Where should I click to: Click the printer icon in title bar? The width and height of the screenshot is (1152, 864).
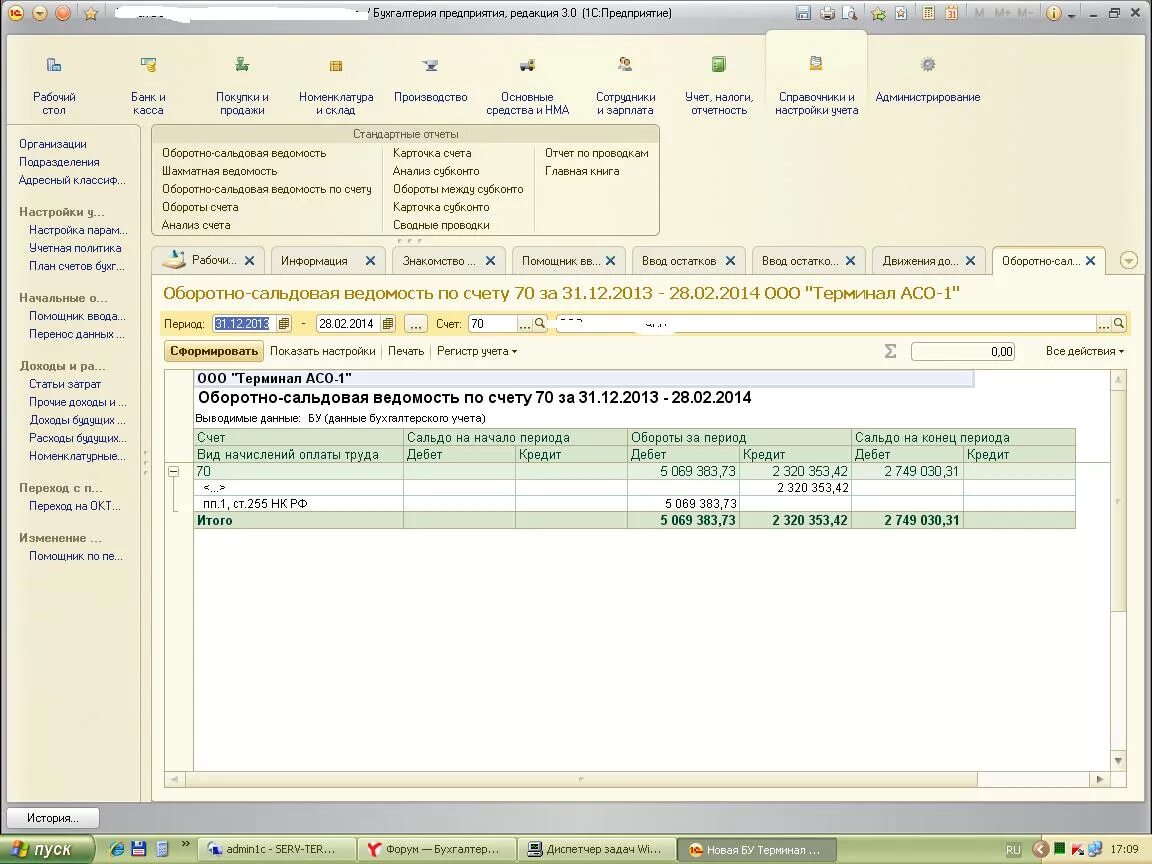tap(827, 13)
